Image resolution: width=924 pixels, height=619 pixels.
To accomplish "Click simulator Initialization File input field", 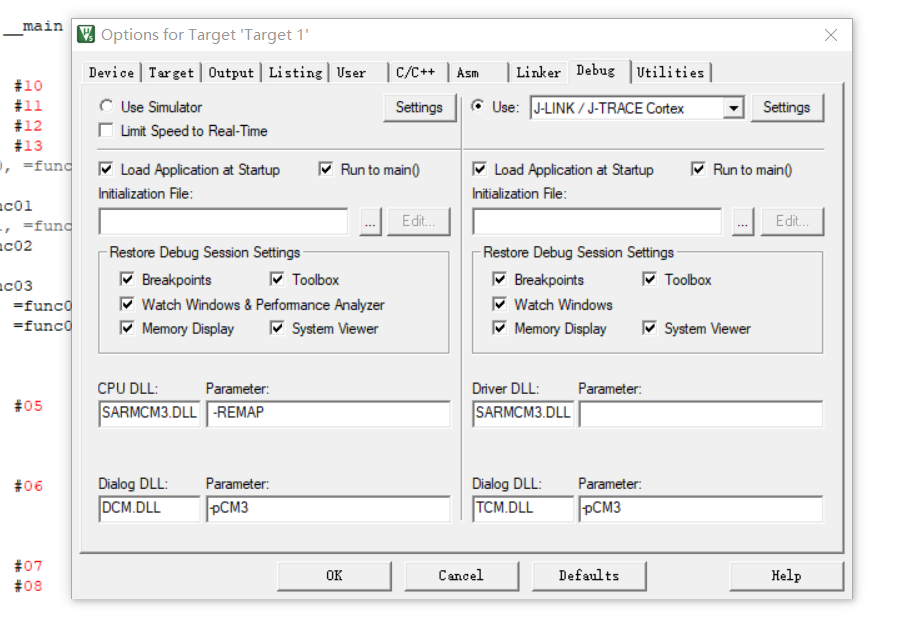I will click(223, 221).
